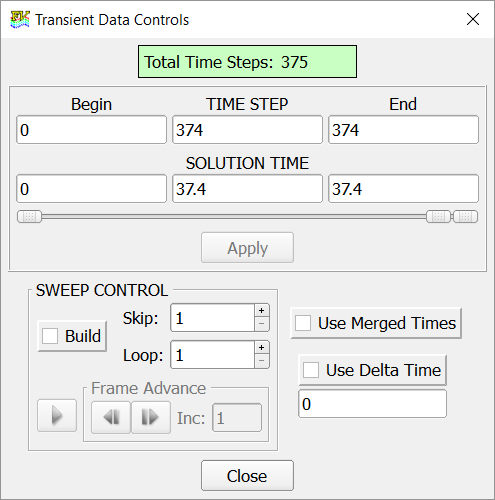Check the Use Delta Time box

click(311, 370)
